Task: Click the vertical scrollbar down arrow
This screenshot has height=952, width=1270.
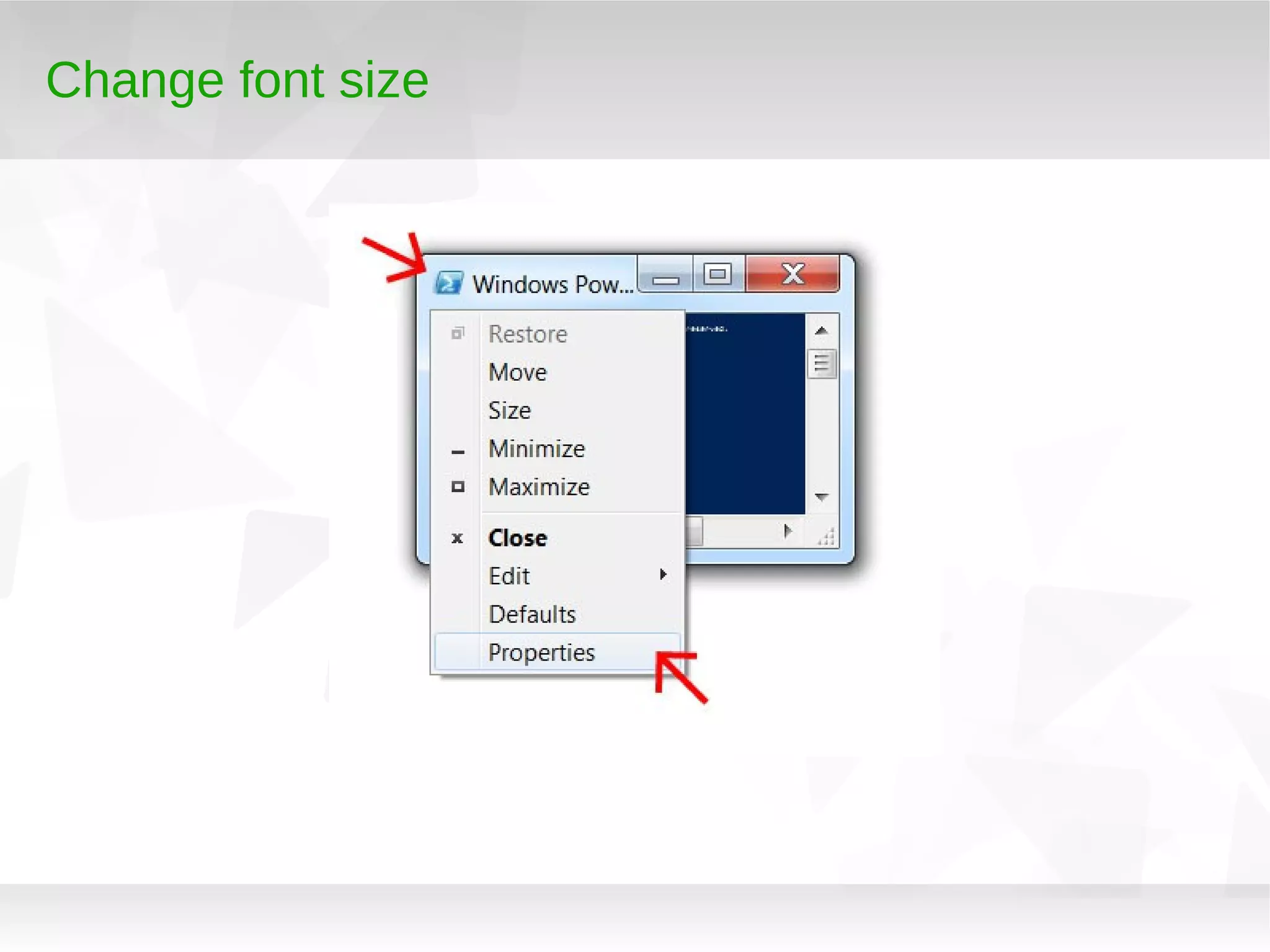Action: 822,497
